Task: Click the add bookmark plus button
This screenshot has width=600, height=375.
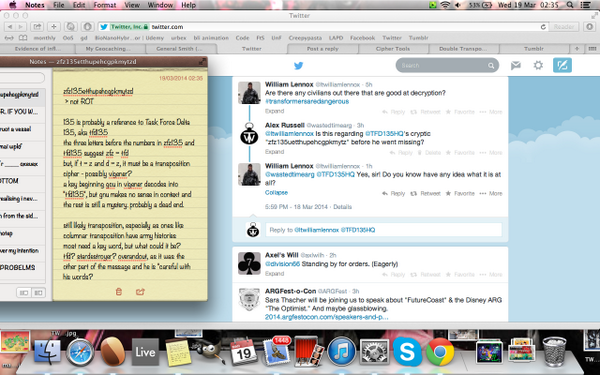Action: click(x=54, y=27)
